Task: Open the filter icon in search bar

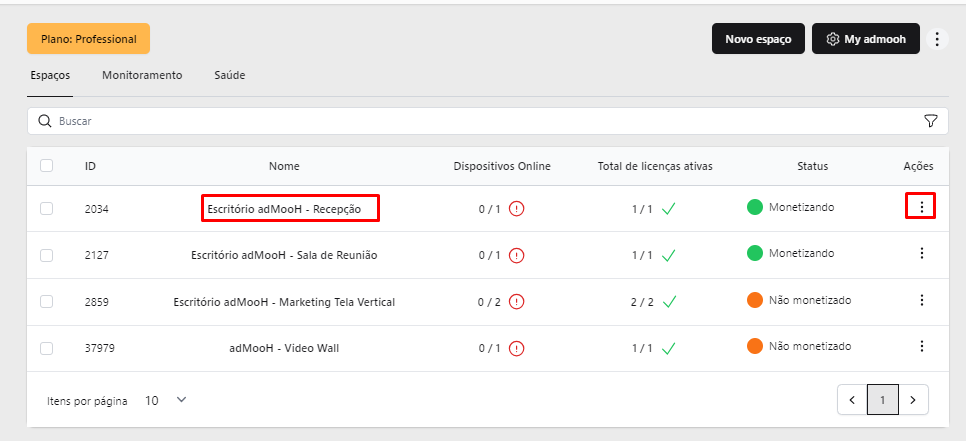Action: 931,121
